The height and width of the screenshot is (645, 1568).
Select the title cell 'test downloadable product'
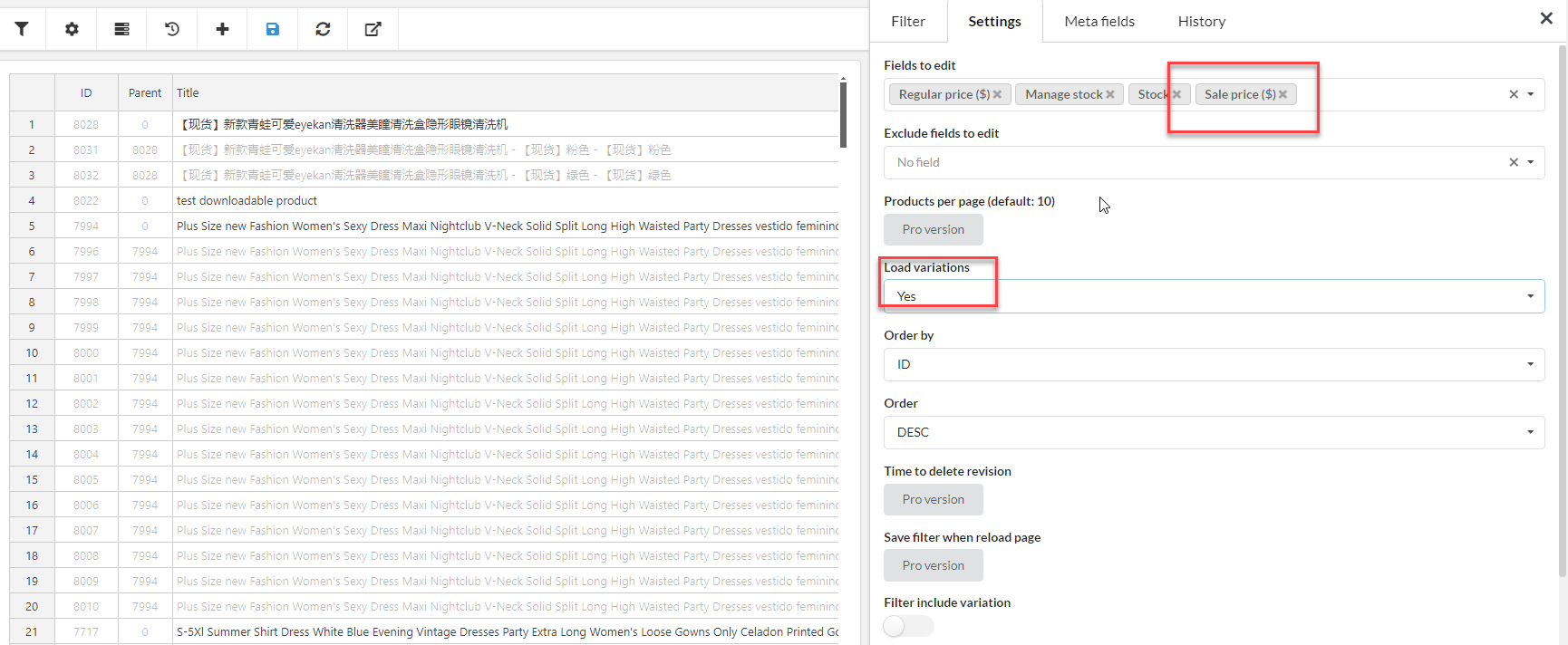coord(506,200)
